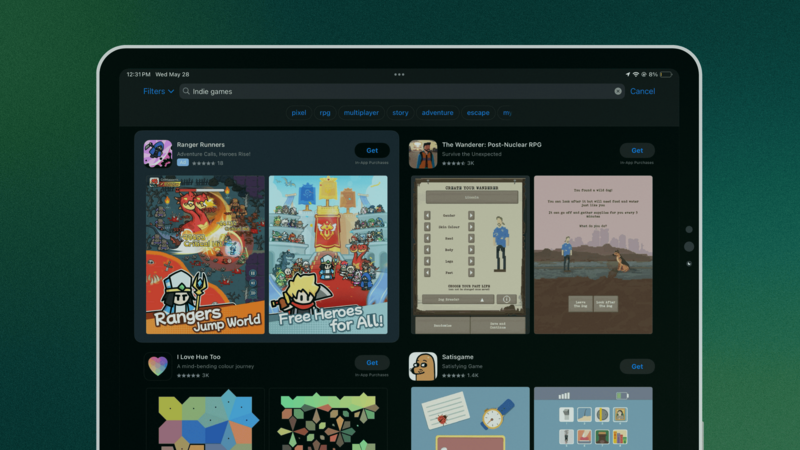The height and width of the screenshot is (450, 800).
Task: Select the adventure suggestion chip
Action: 437,113
